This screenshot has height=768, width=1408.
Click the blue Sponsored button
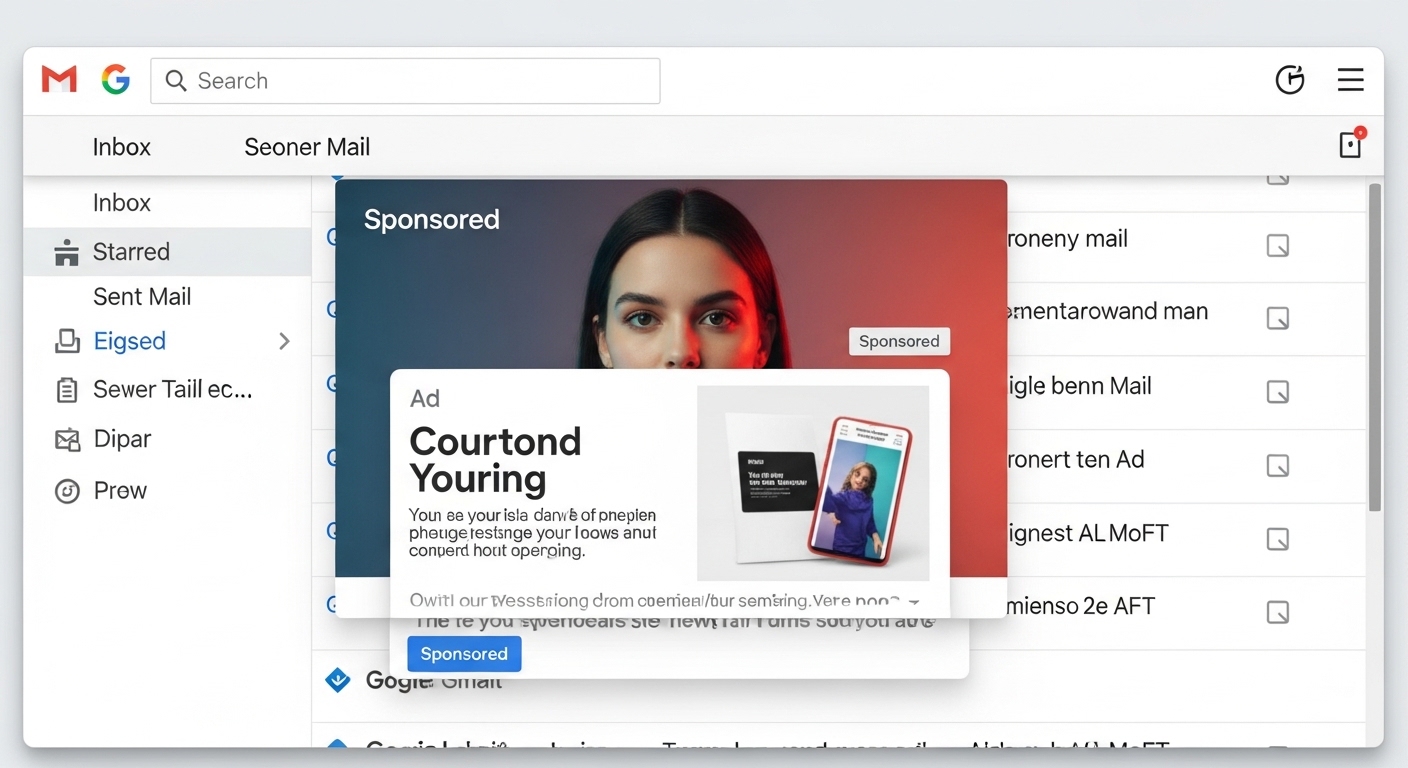(x=464, y=654)
